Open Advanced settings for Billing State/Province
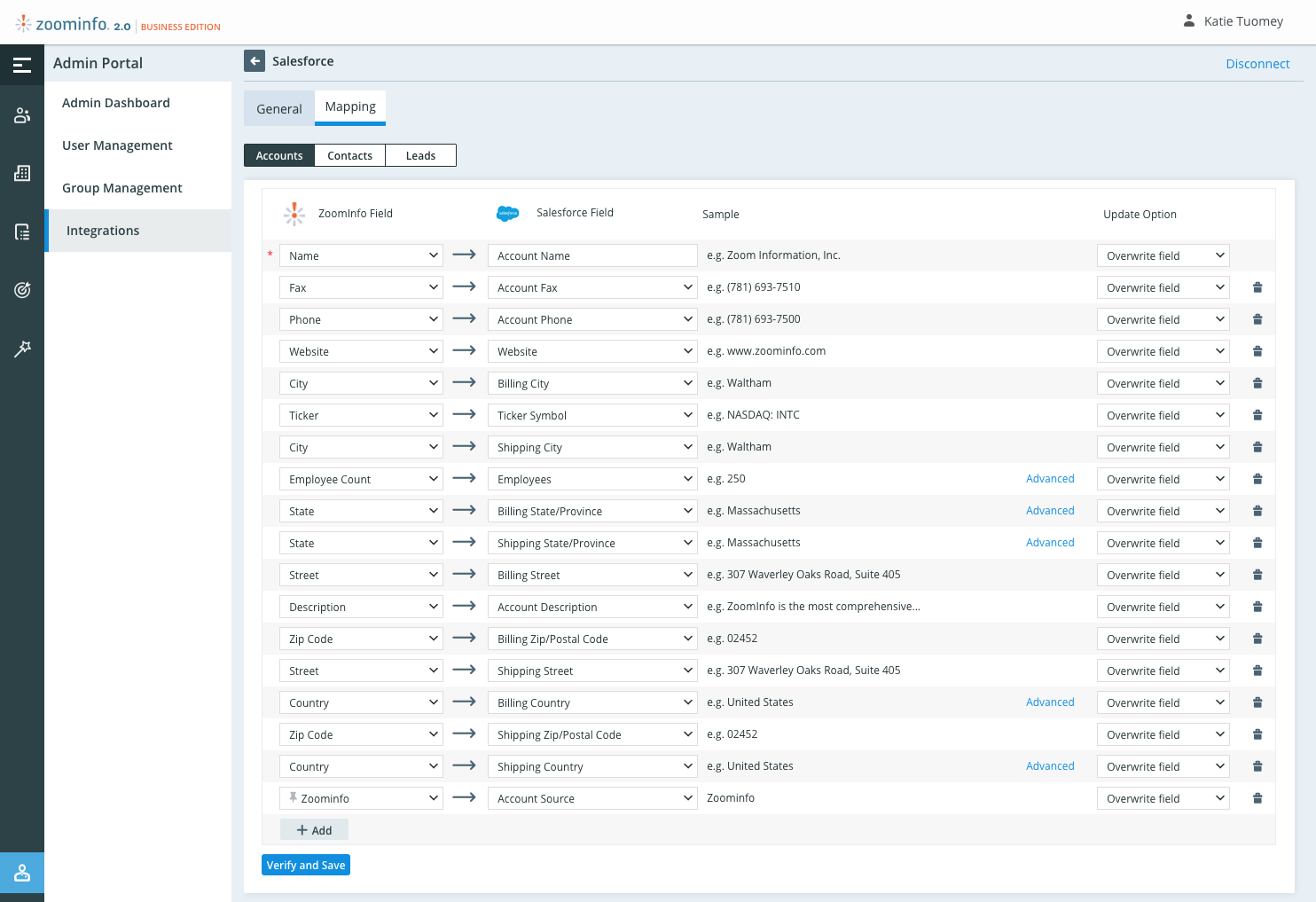Screen dimensions: 1316x902 coord(1050,511)
